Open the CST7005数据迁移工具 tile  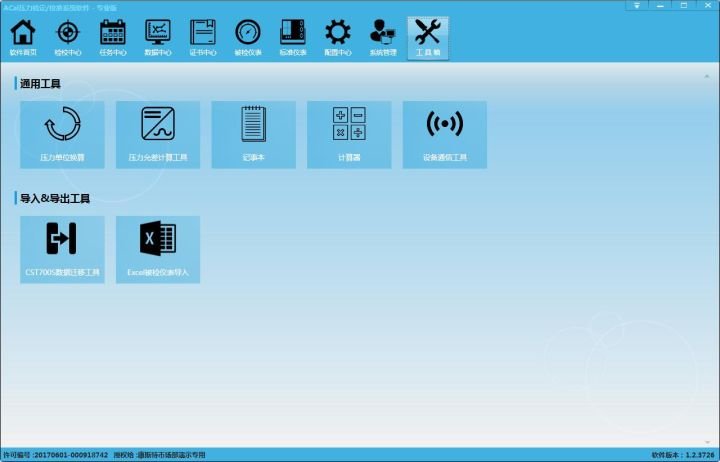[62, 249]
